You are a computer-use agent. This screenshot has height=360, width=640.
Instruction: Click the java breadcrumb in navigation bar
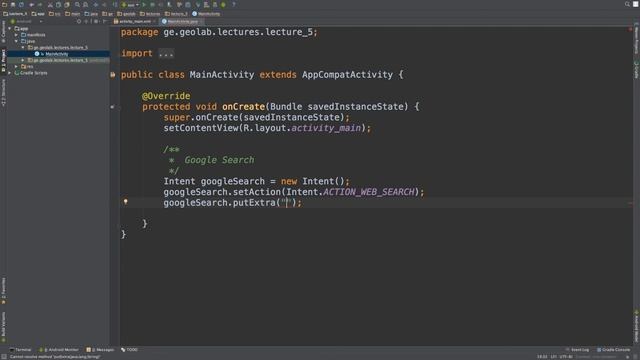point(91,14)
